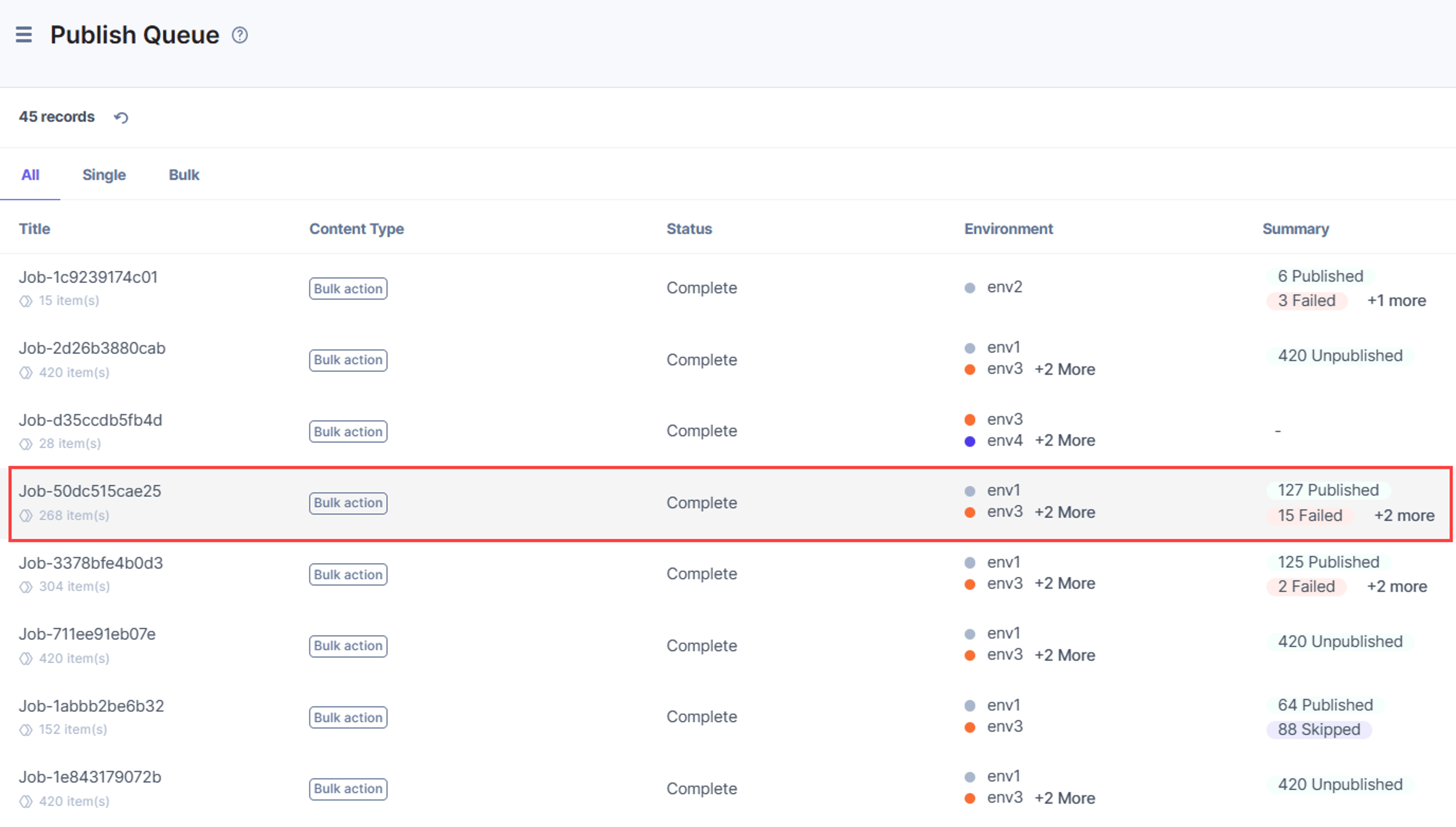1456x827 pixels.
Task: Click env2 in Job-1c9239174c01 row
Action: point(1004,287)
